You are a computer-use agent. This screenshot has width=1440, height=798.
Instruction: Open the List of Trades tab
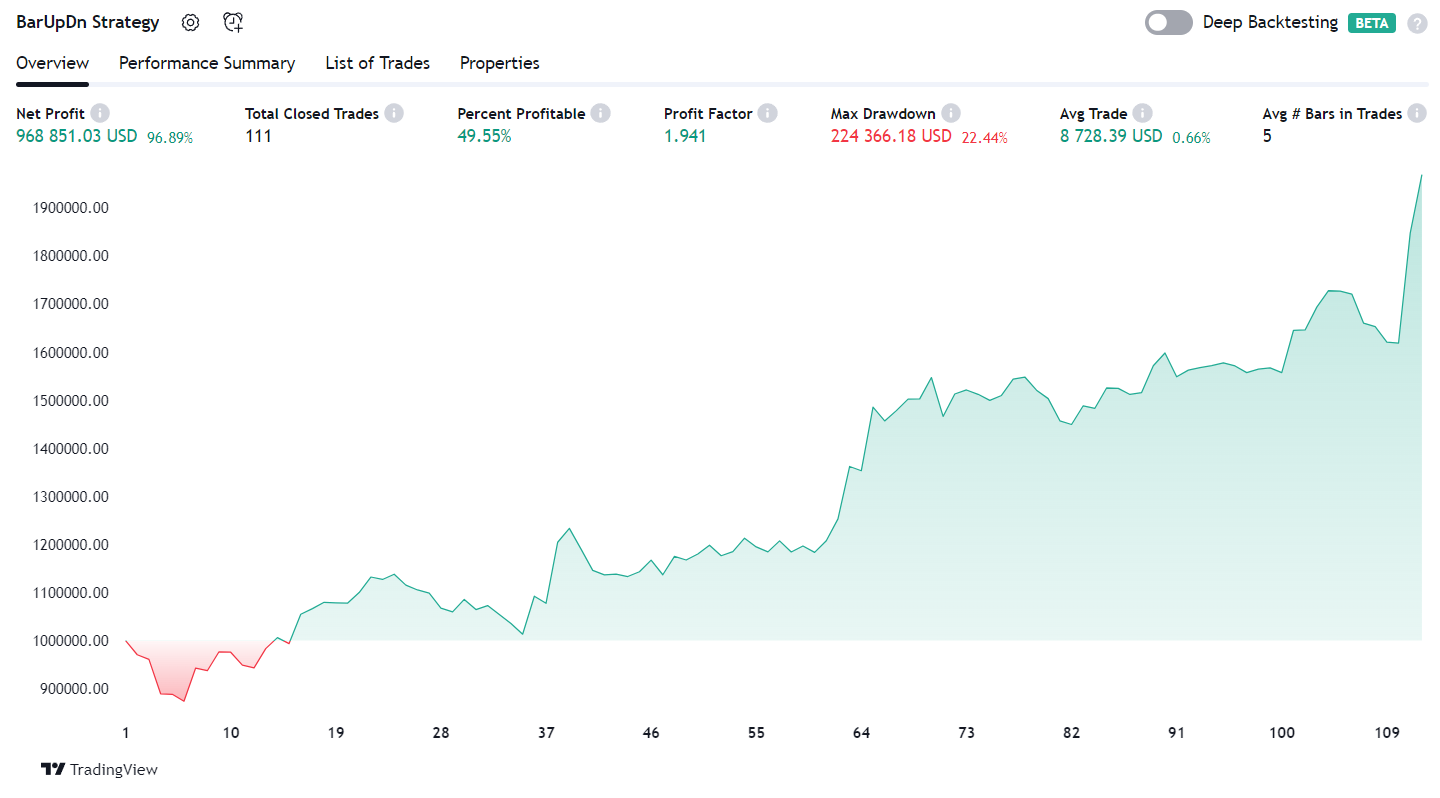point(377,63)
